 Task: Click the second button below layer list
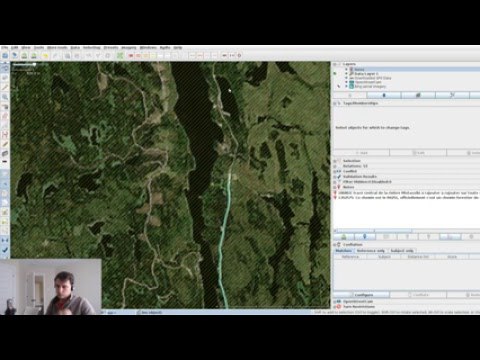coord(384,95)
